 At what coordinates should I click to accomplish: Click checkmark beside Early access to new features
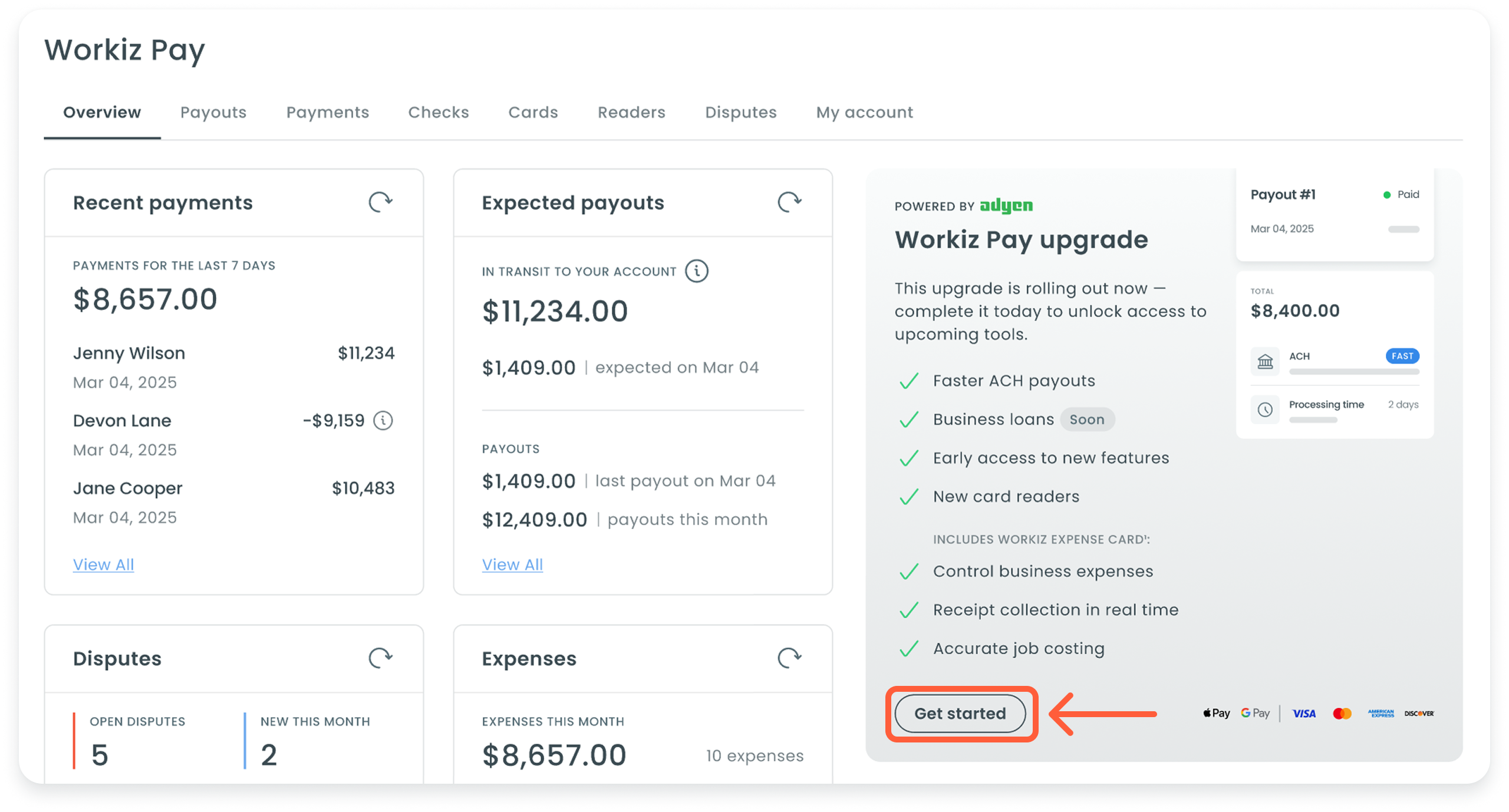[x=909, y=458]
